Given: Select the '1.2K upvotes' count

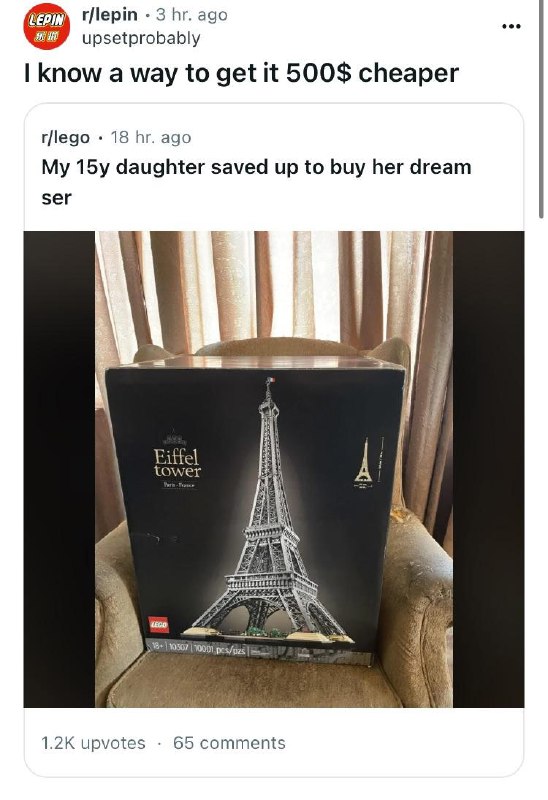Looking at the screenshot, I should pyautogui.click(x=93, y=743).
